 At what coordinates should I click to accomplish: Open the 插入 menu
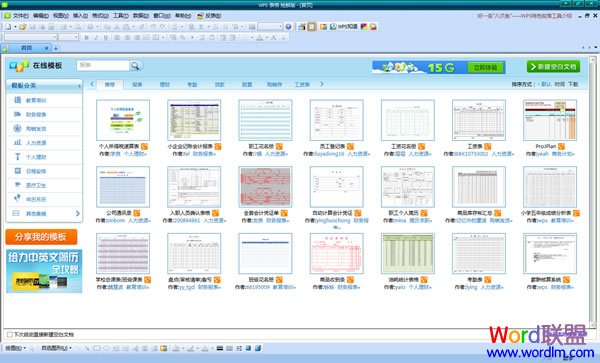tap(80, 16)
